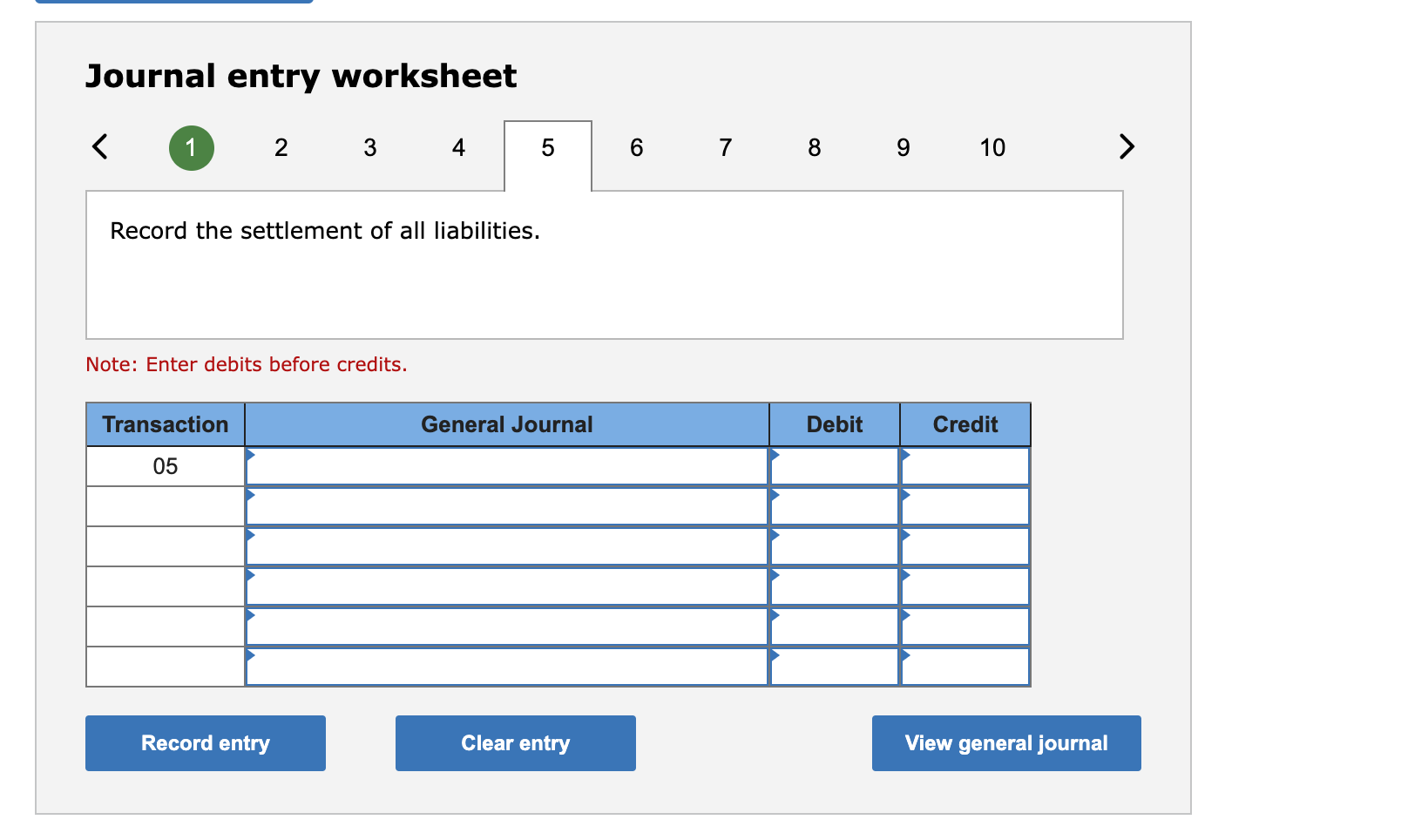Screen dimensions: 1401x840
Task: Open General Journal account dropdown in fifth row
Action: click(x=507, y=627)
